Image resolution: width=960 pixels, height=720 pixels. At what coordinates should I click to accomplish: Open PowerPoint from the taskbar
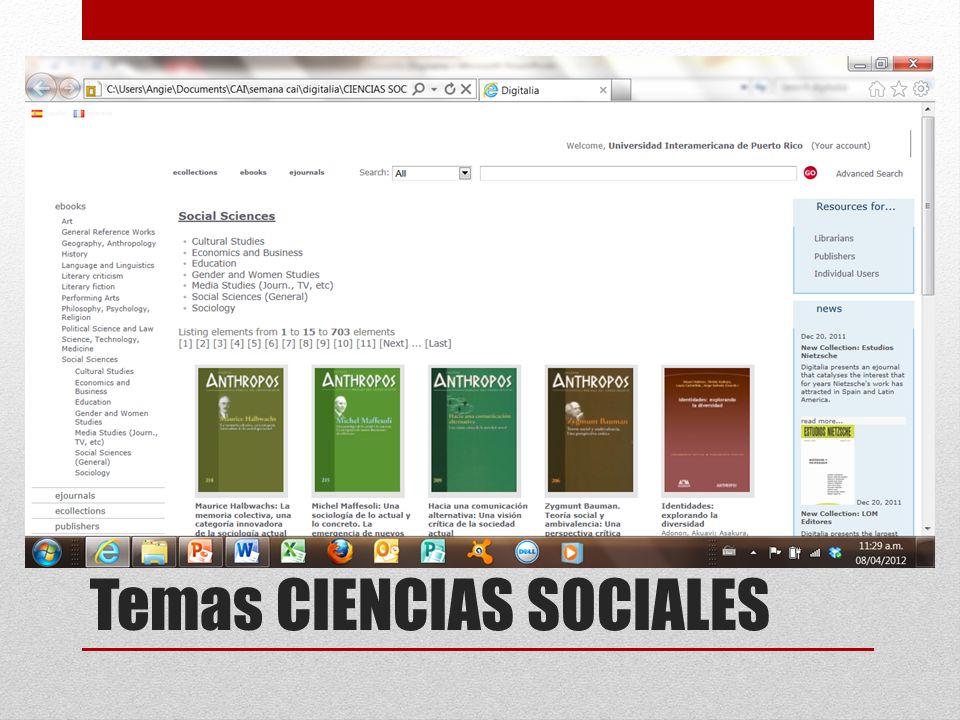click(200, 552)
